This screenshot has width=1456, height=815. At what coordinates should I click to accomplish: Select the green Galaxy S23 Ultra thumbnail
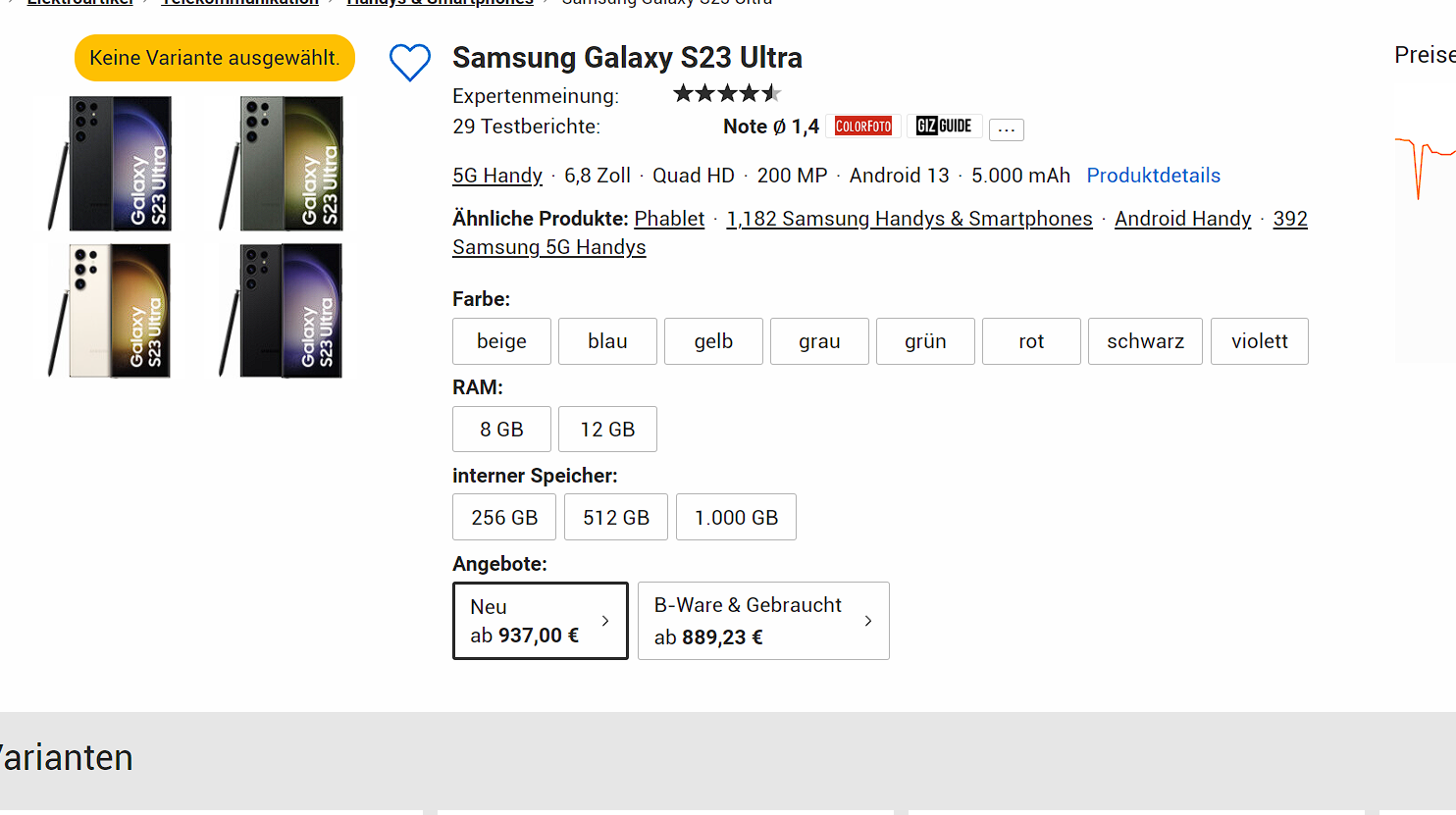click(x=282, y=164)
